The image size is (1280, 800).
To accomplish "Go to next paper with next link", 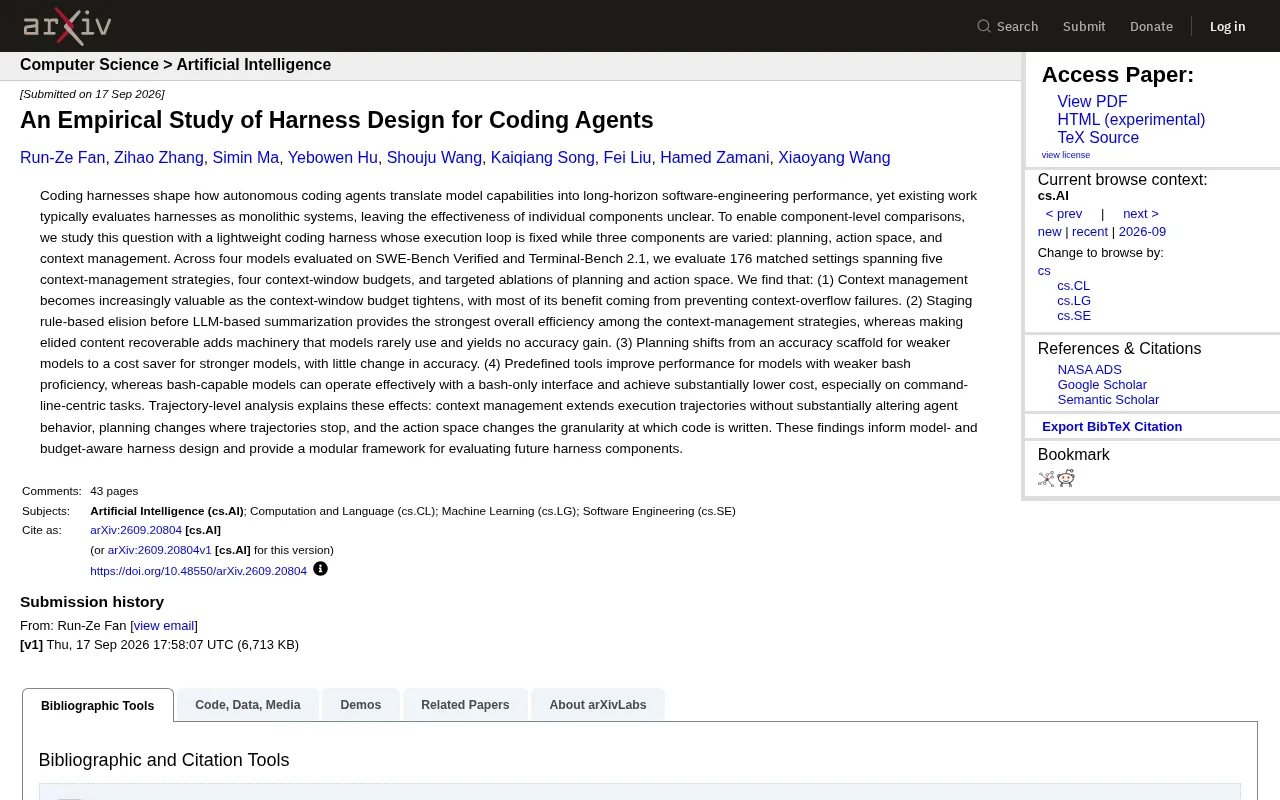I will [x=1140, y=214].
